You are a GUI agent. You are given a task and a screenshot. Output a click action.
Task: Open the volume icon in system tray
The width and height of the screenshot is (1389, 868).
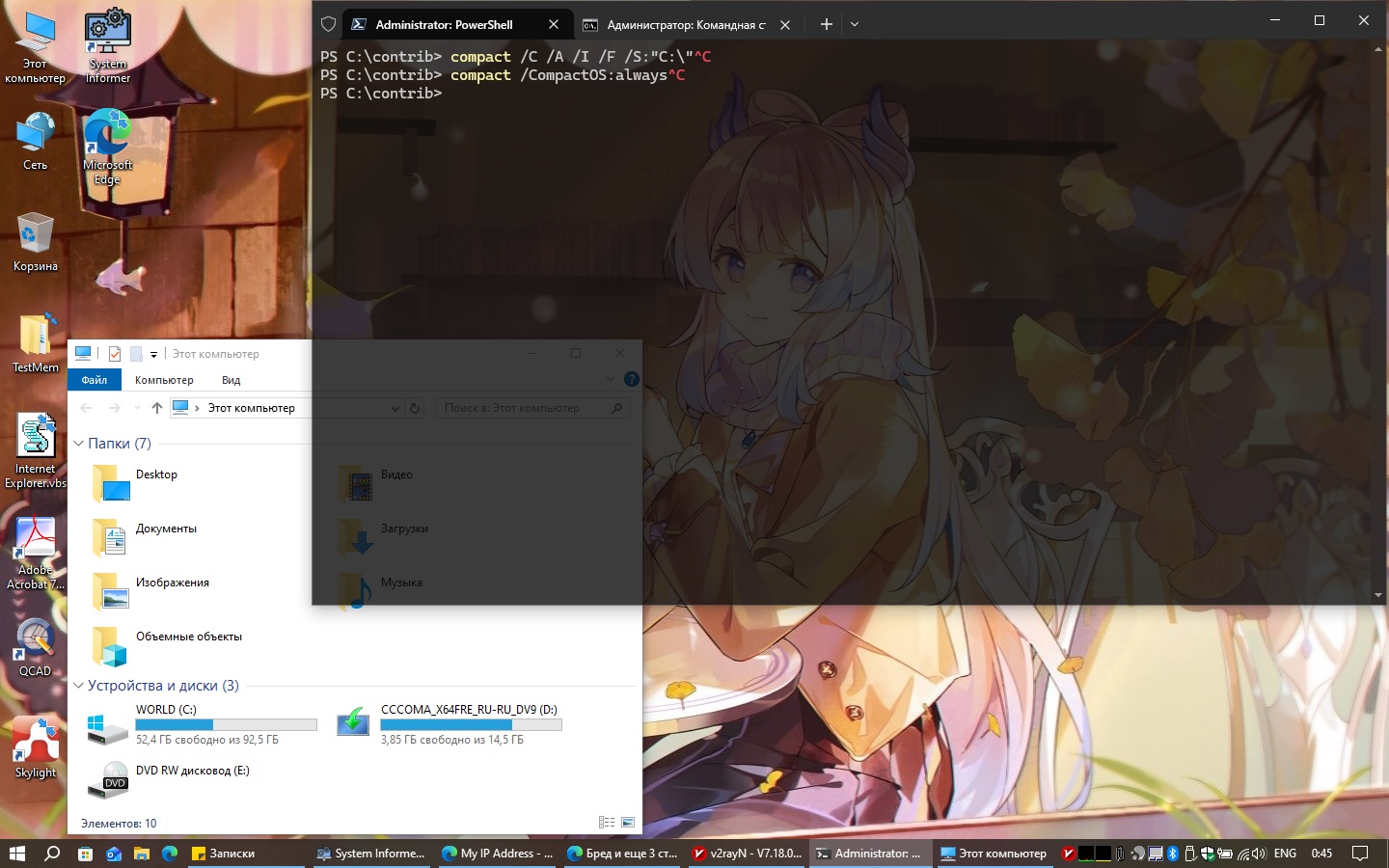(x=1259, y=854)
